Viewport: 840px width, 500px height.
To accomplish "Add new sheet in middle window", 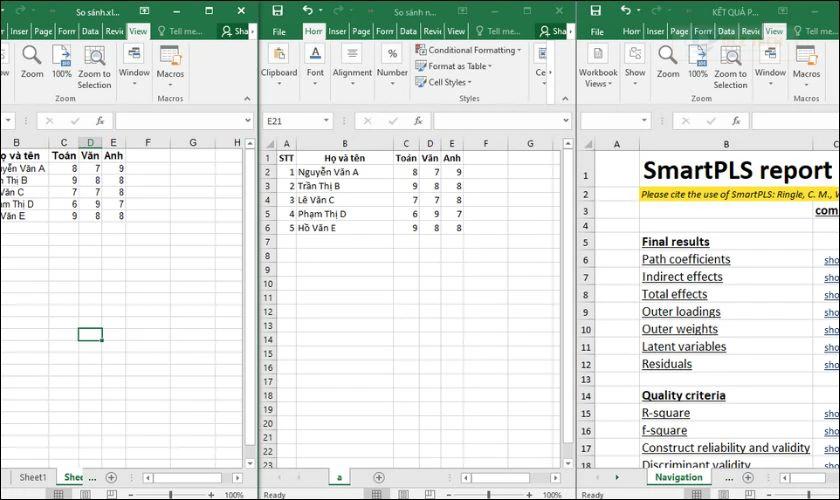I will click(x=379, y=477).
